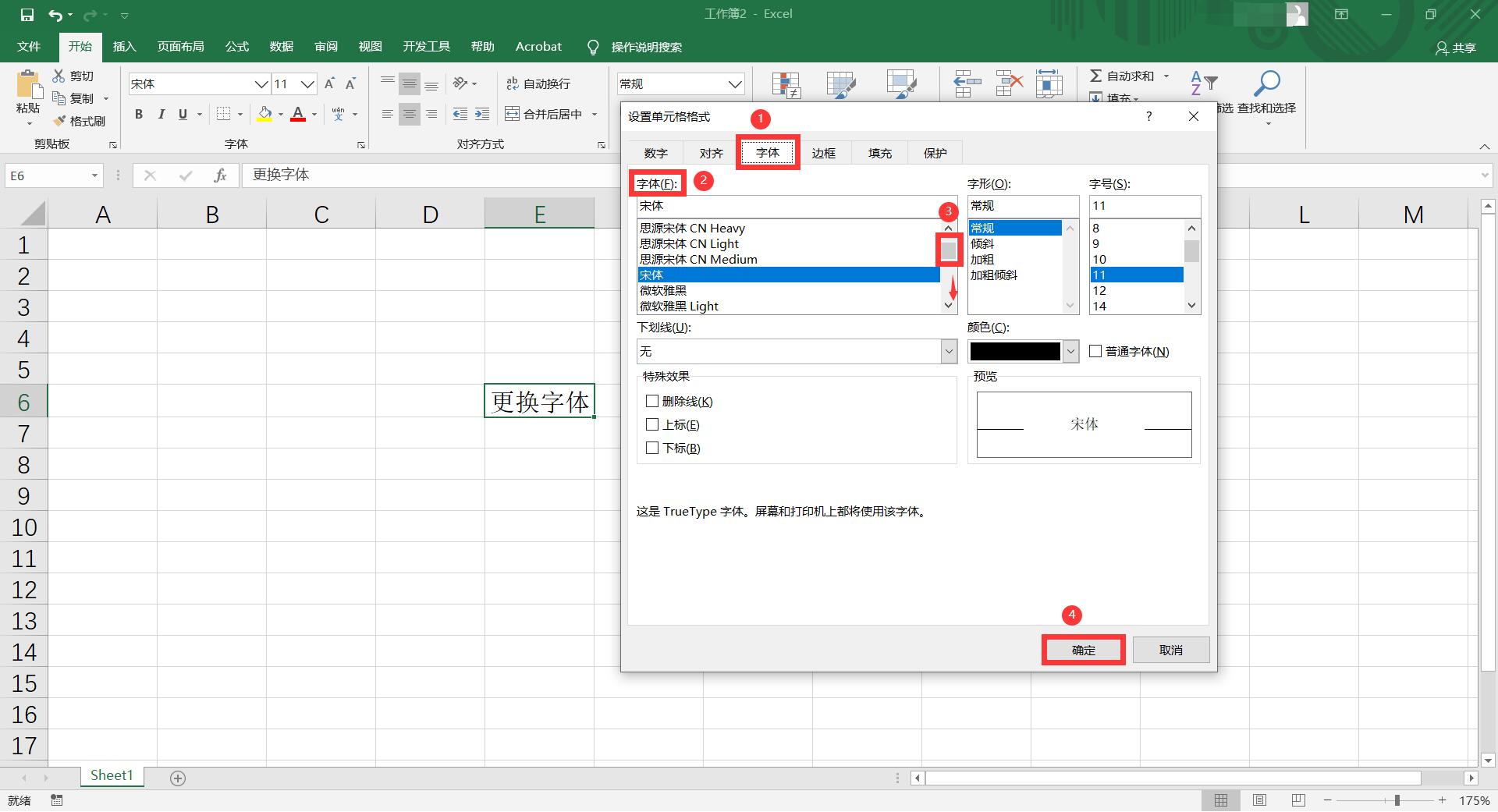This screenshot has height=812, width=1498.
Task: Click the align text right icon
Action: pyautogui.click(x=431, y=115)
